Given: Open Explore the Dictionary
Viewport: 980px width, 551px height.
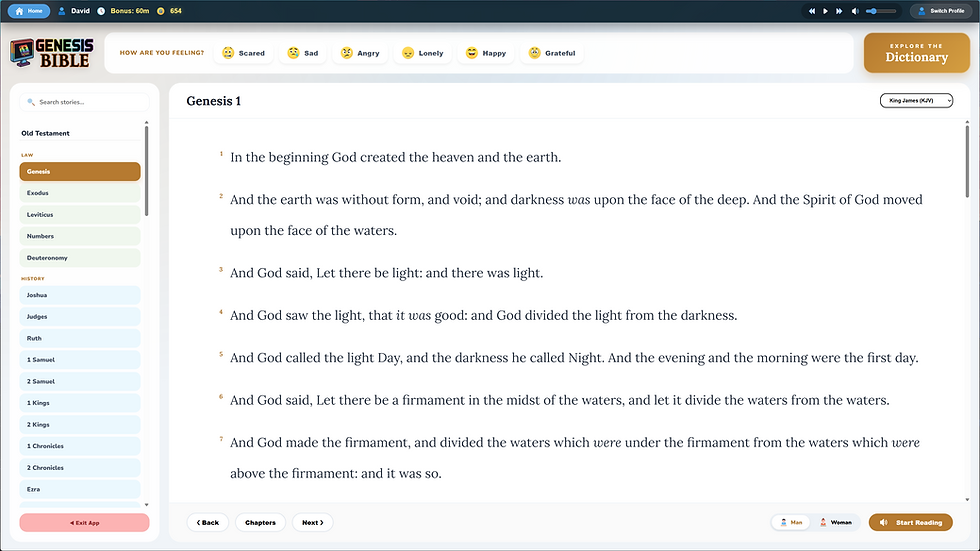Looking at the screenshot, I should point(916,53).
